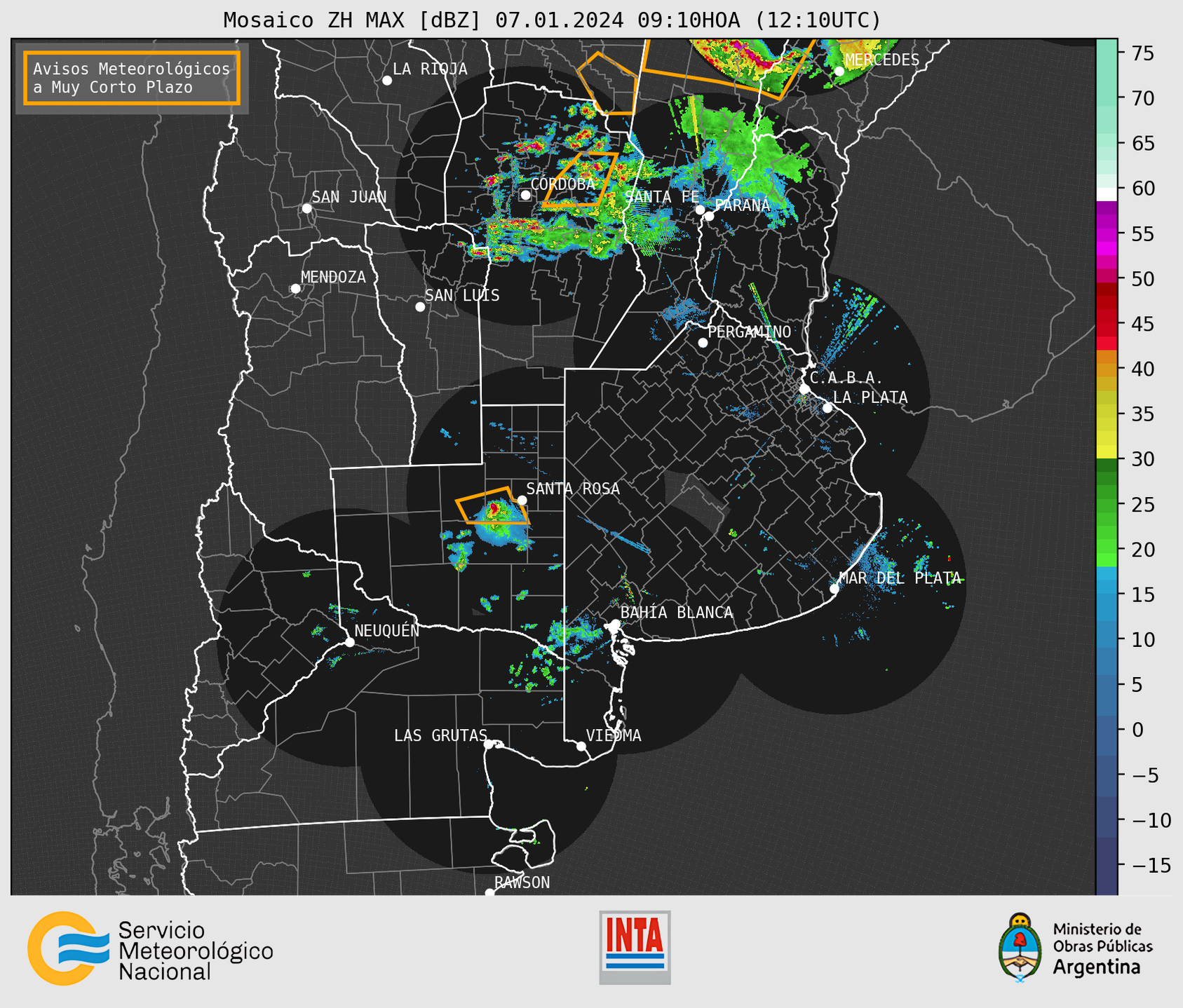
Task: Click the Paraná city marker dot
Action: coord(709,216)
